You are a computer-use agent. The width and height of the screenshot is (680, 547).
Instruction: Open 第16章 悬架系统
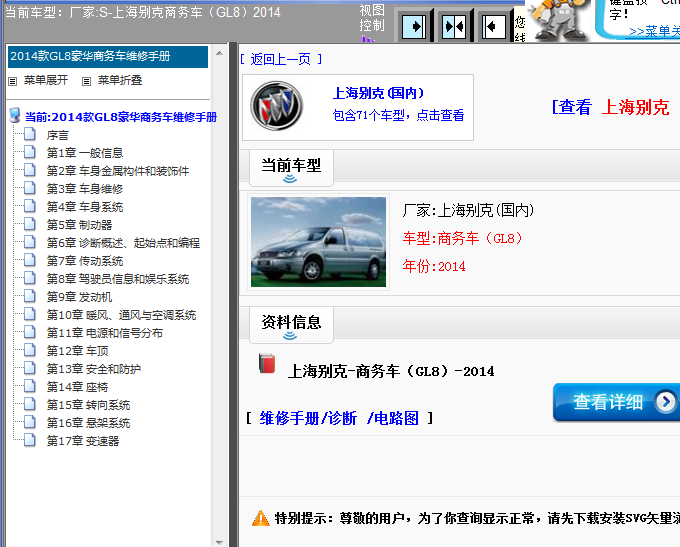[x=88, y=423]
